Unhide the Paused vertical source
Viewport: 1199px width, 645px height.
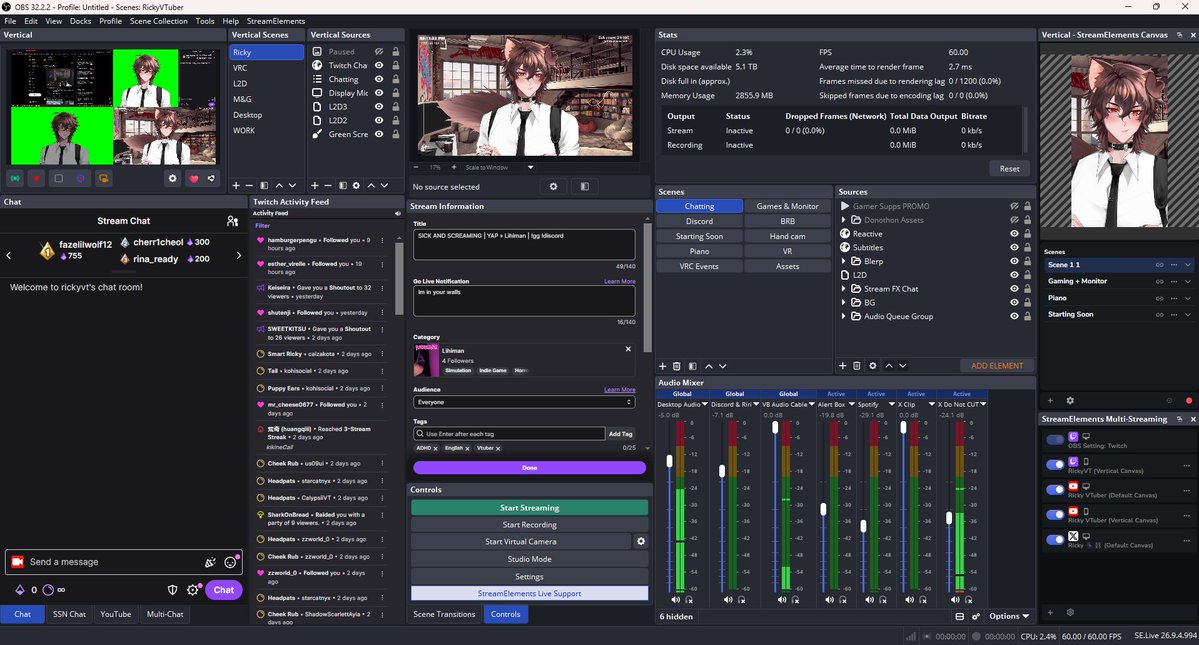[379, 52]
